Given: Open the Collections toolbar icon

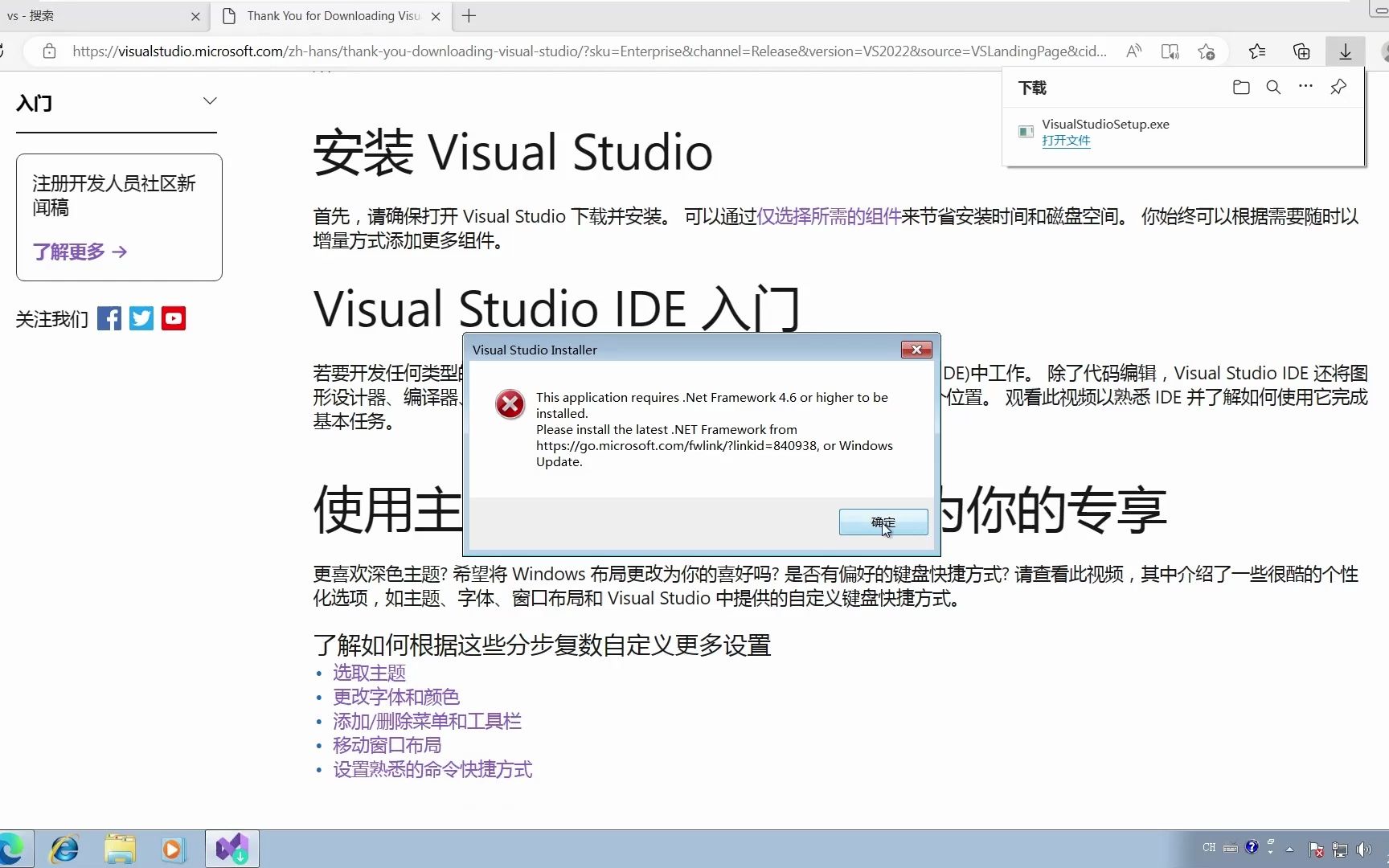Looking at the screenshot, I should tap(1301, 51).
